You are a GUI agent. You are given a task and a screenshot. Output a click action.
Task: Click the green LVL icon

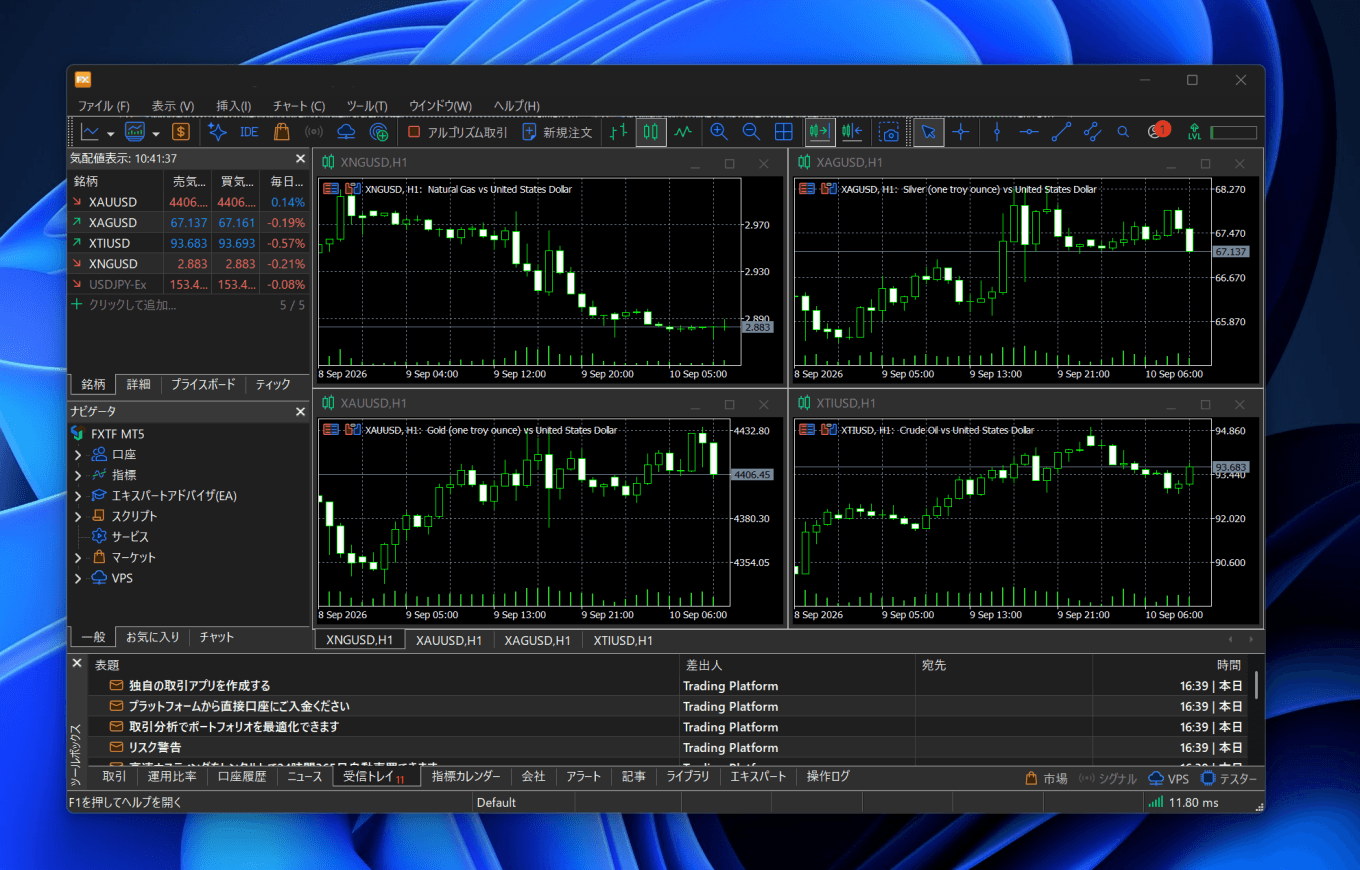click(x=1194, y=132)
